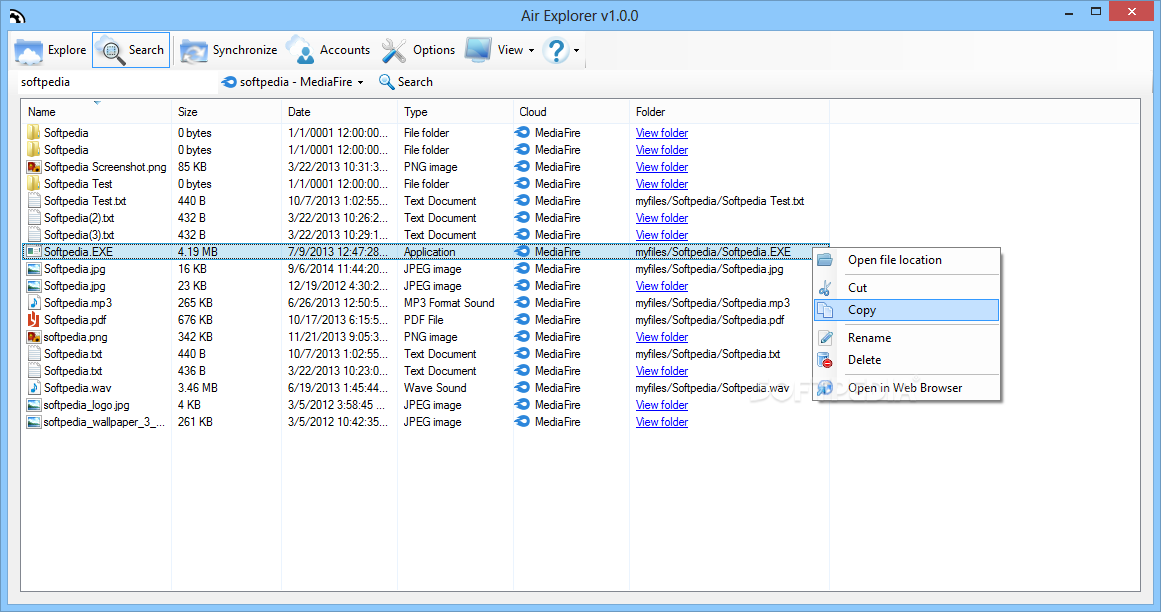Click the Search toolbar button
The image size is (1161, 612).
click(131, 50)
